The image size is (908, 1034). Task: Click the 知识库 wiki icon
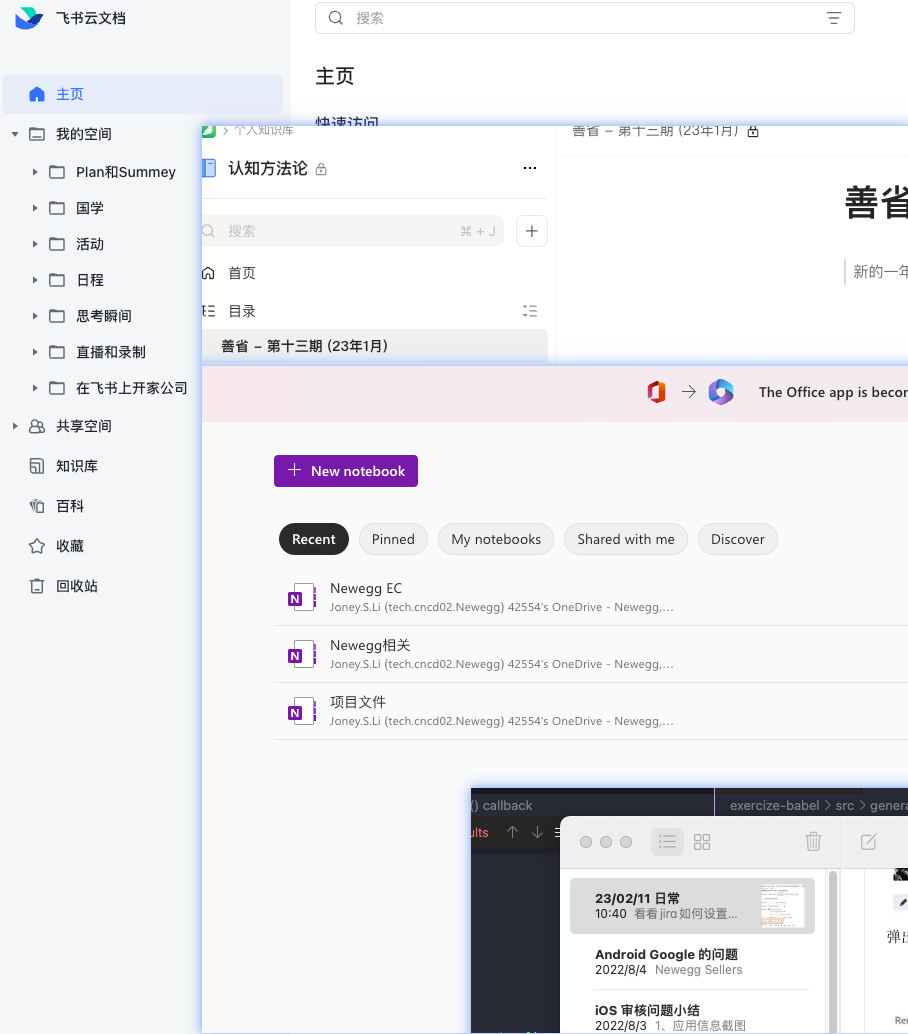tap(37, 466)
